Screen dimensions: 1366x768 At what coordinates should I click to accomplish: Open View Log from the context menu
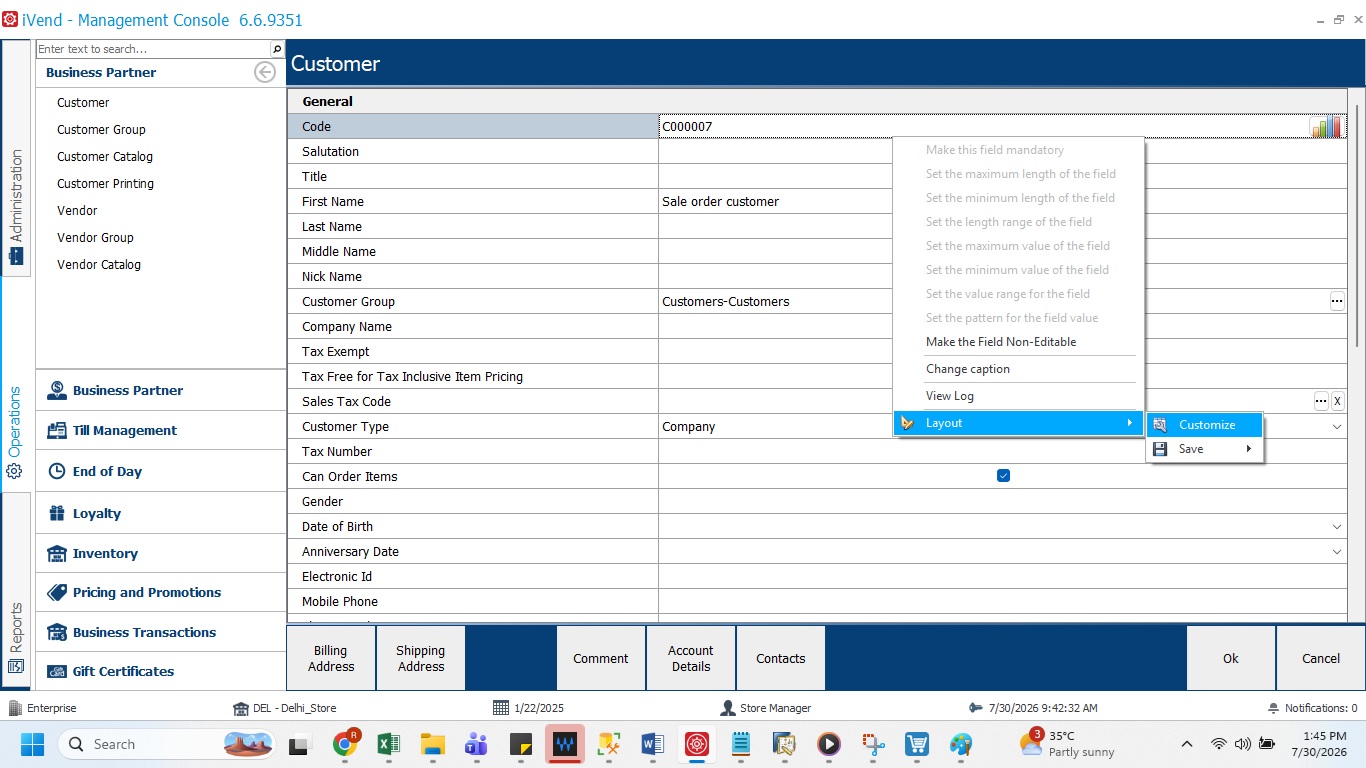950,396
